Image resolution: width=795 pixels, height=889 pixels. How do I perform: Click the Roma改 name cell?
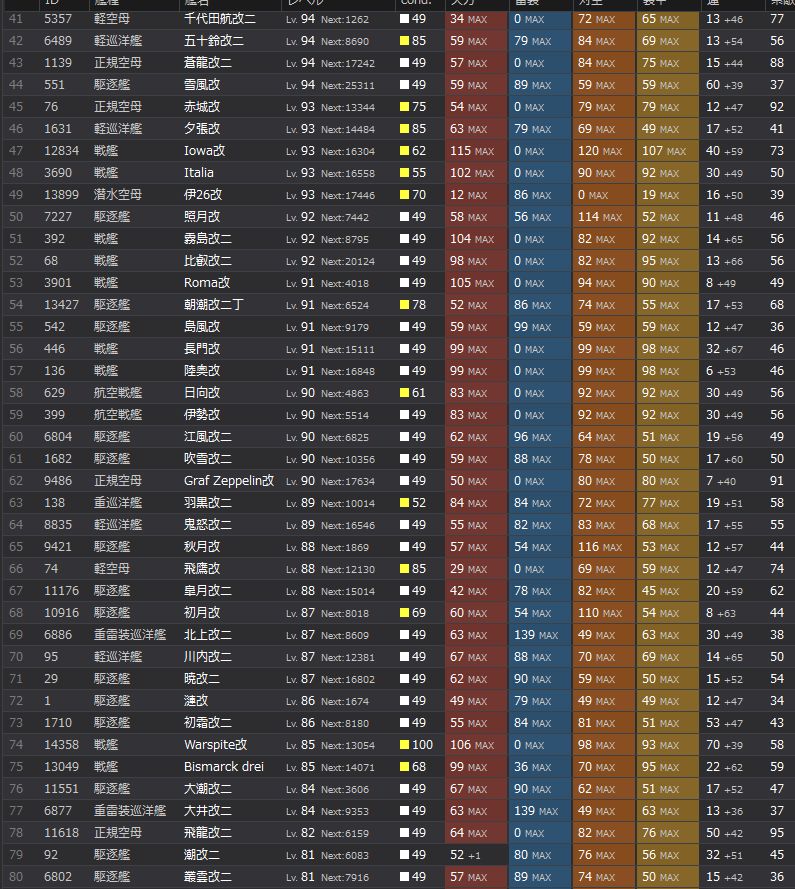pos(207,283)
